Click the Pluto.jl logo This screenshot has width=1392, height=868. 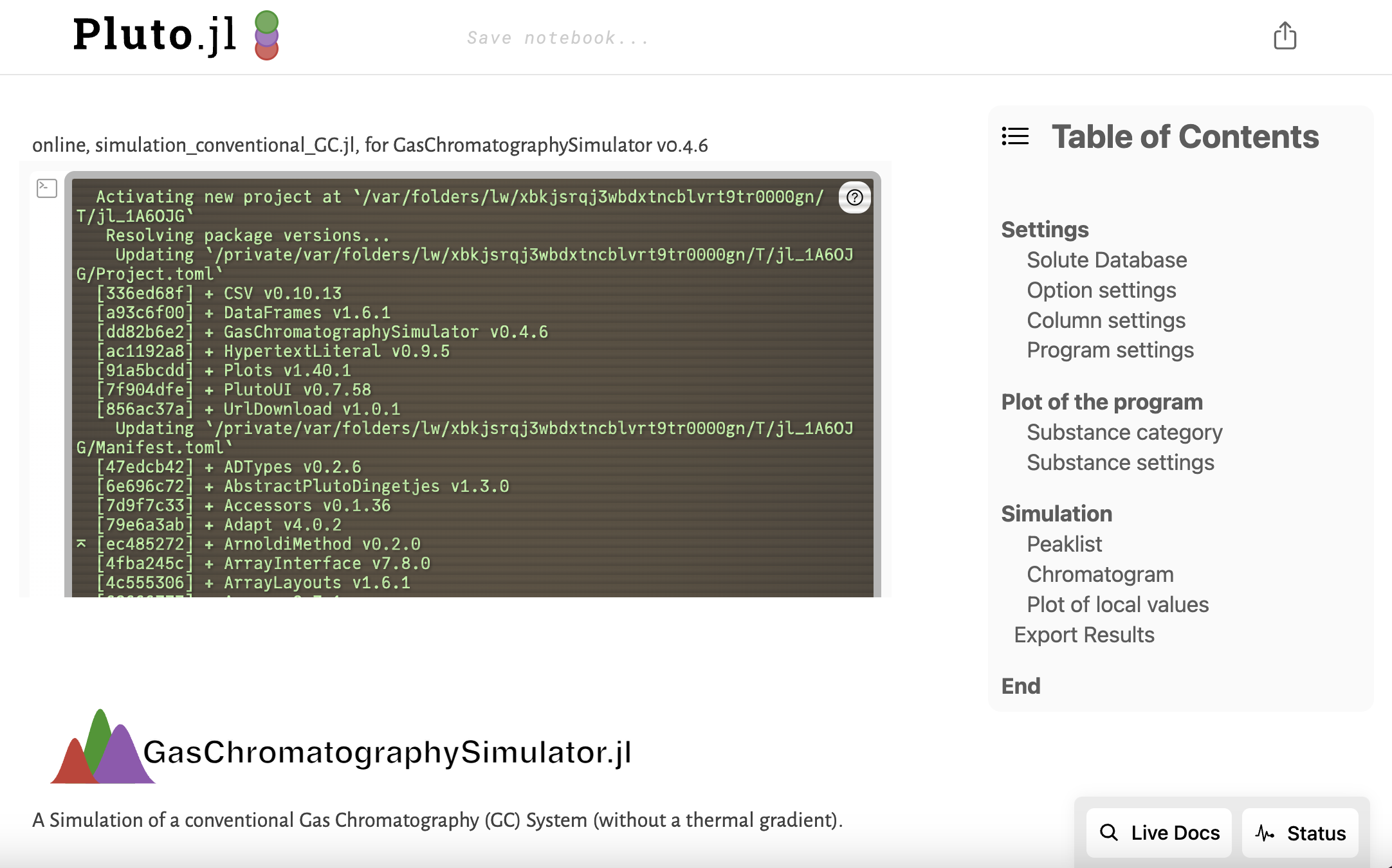175,35
